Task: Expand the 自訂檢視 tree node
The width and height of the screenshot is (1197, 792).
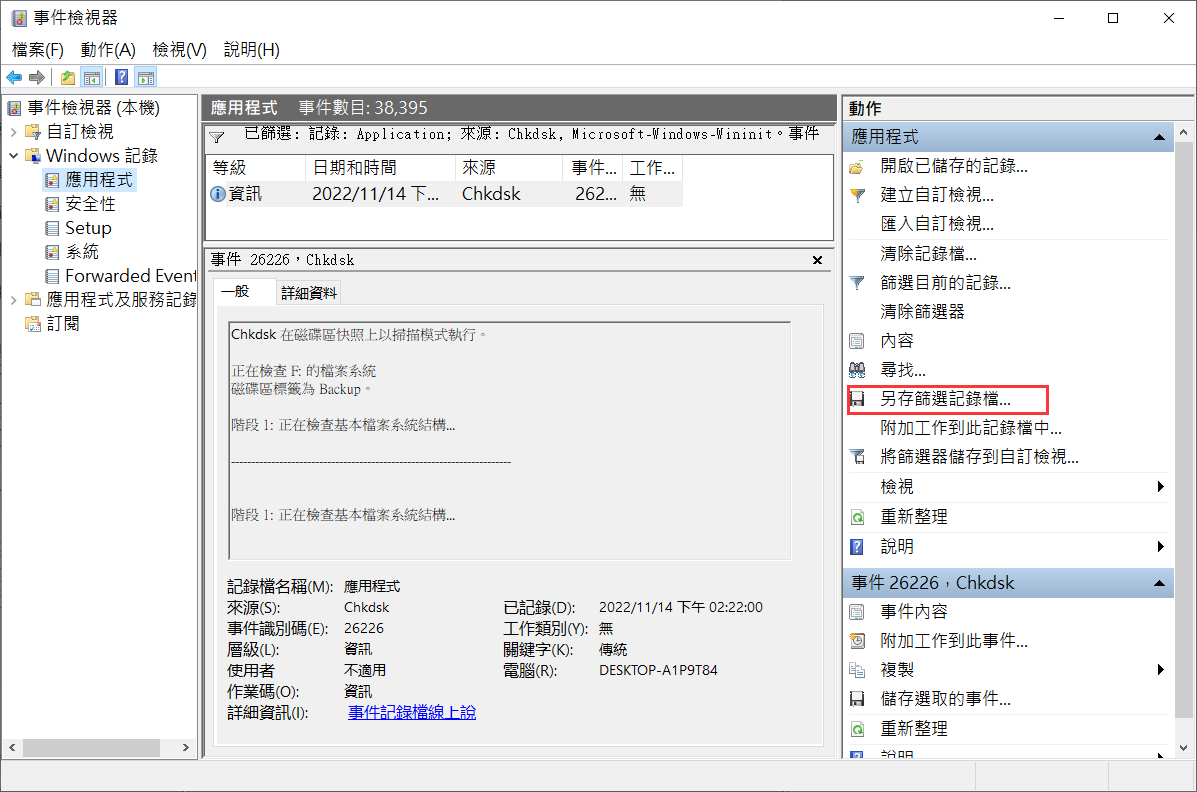Action: [14, 132]
